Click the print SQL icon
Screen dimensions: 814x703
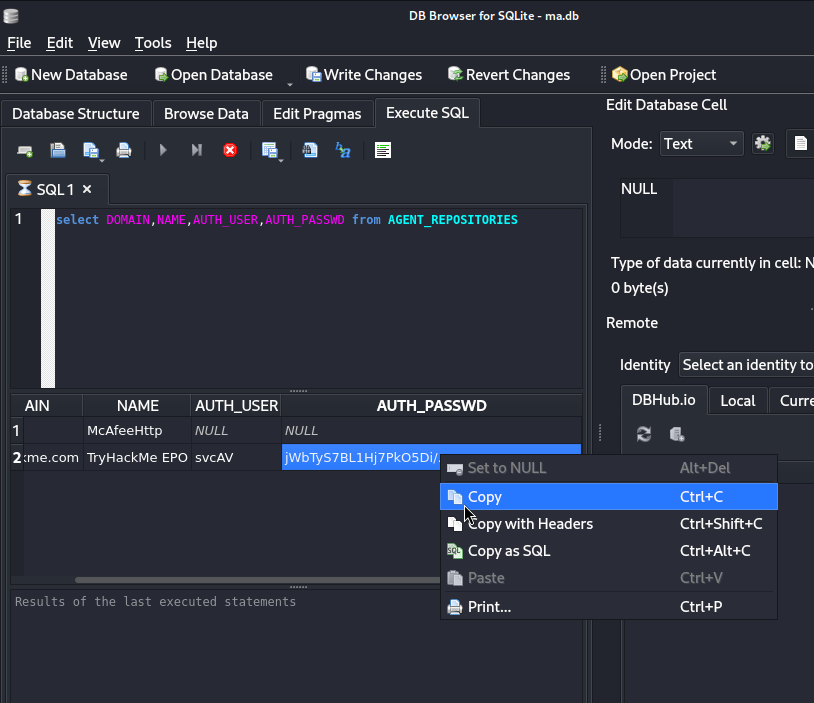124,151
